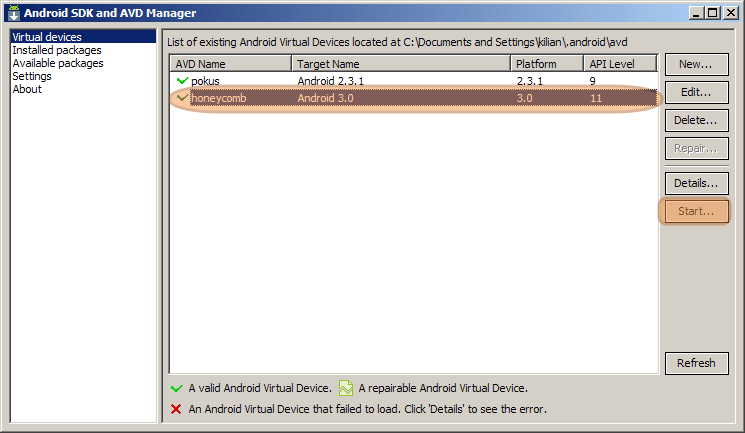Maximize the AVD Manager window
This screenshot has height=433, width=745.
pyautogui.click(x=713, y=13)
